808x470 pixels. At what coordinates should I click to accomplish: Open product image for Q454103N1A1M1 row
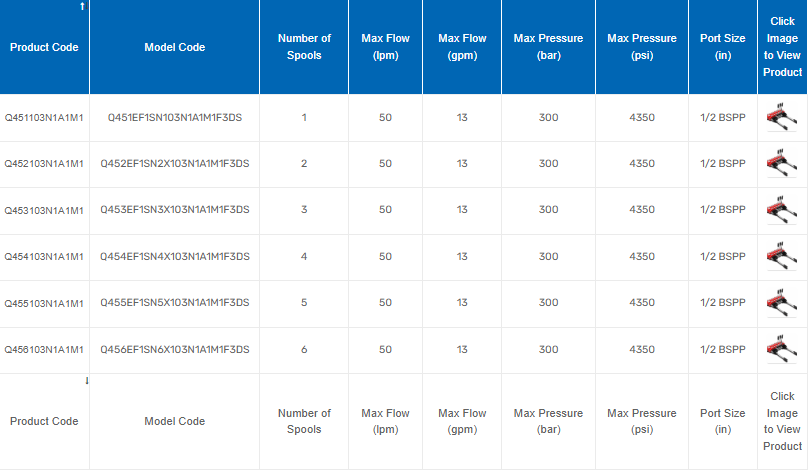click(x=782, y=256)
